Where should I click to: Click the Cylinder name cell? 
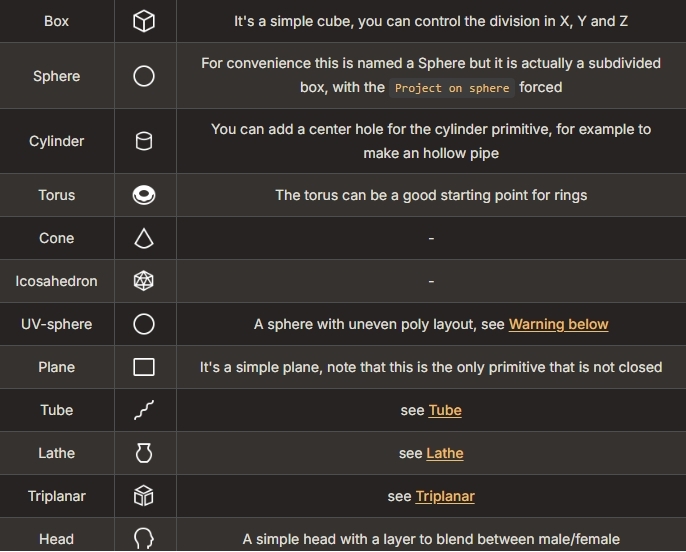[57, 141]
